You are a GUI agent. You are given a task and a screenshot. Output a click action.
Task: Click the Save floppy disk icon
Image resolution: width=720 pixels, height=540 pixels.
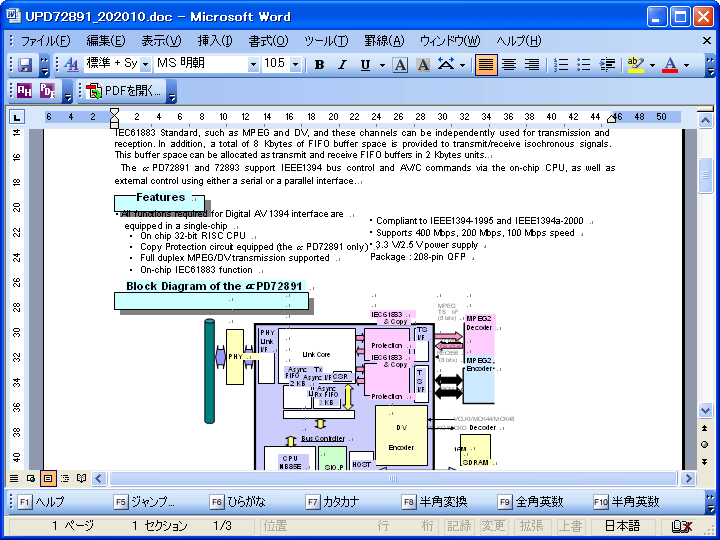coord(25,65)
